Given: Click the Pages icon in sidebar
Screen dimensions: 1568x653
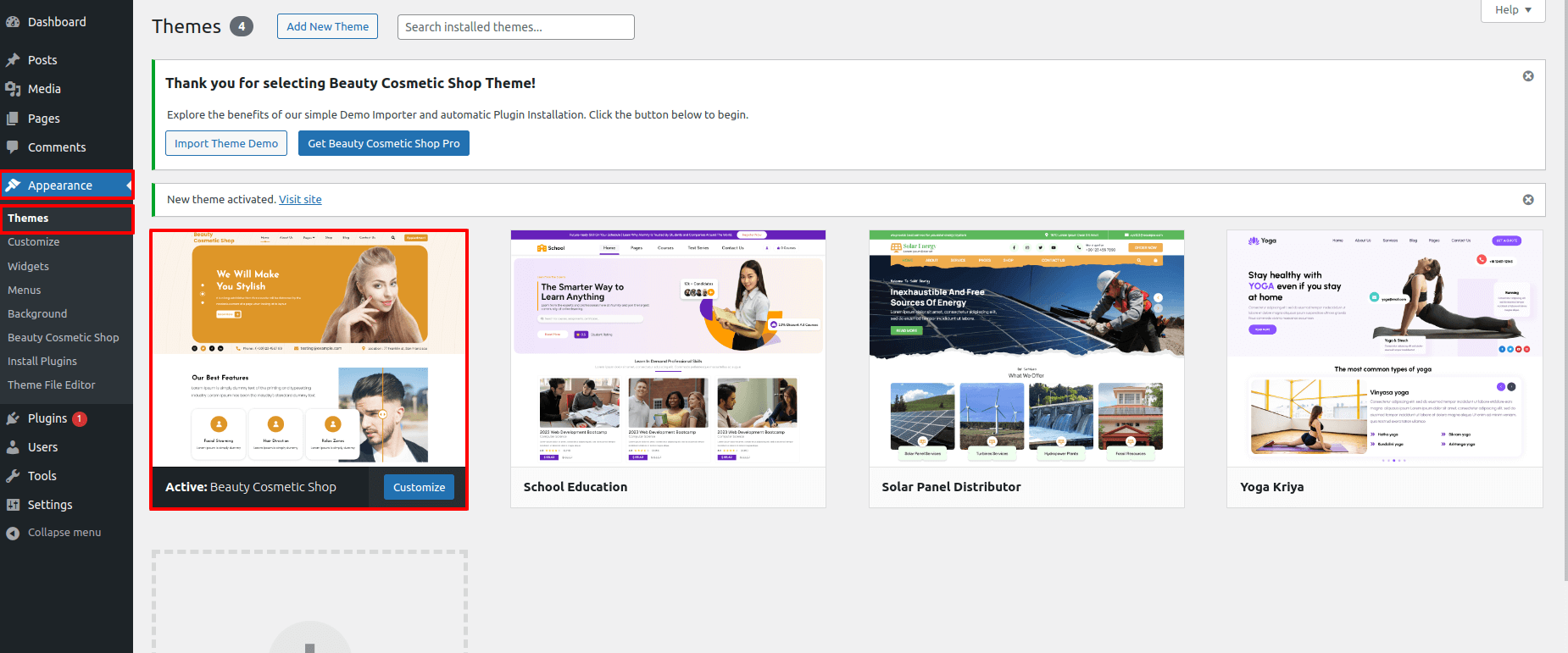Looking at the screenshot, I should (13, 119).
